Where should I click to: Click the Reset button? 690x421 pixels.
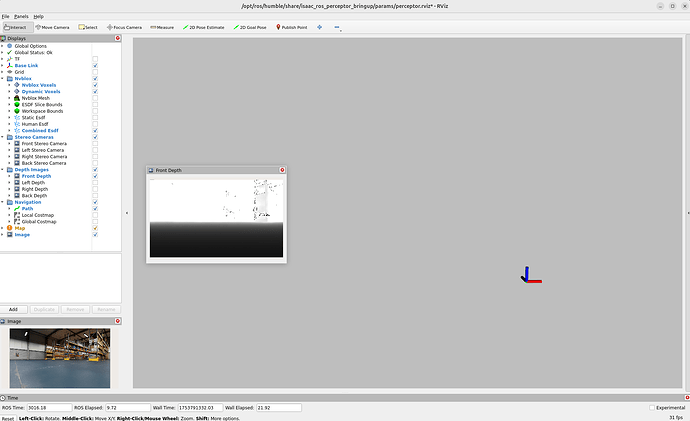(x=8, y=418)
